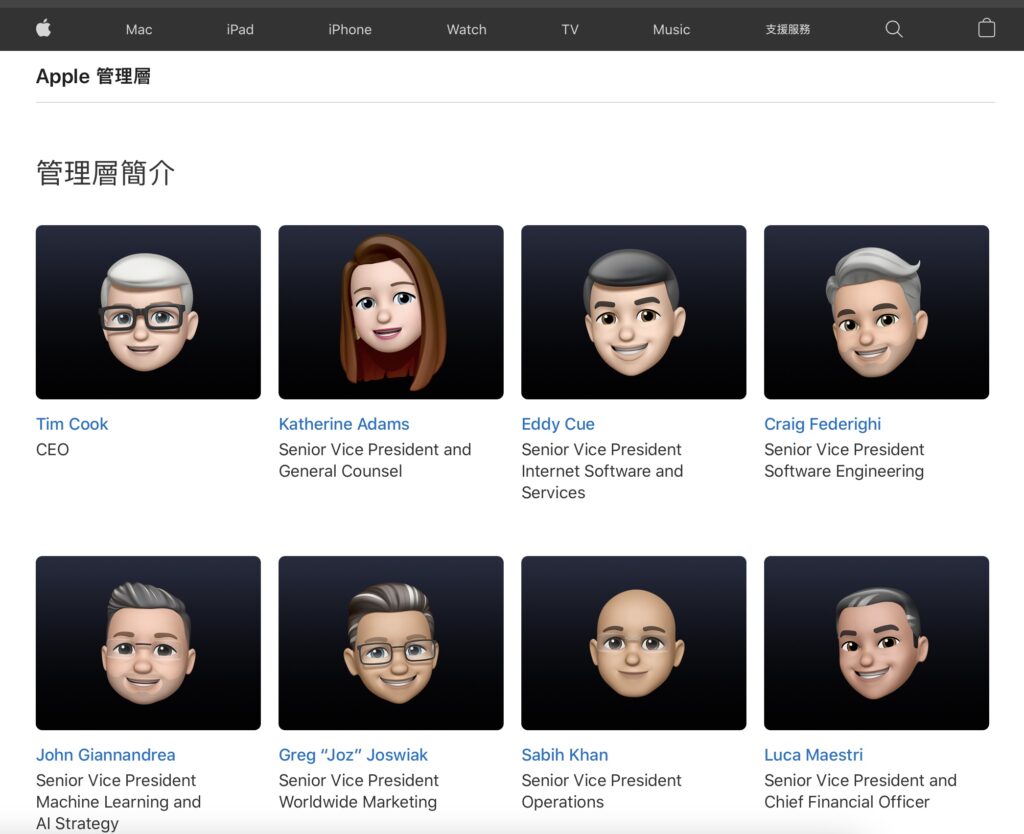
Task: Open the shopping bag icon
Action: (x=986, y=28)
